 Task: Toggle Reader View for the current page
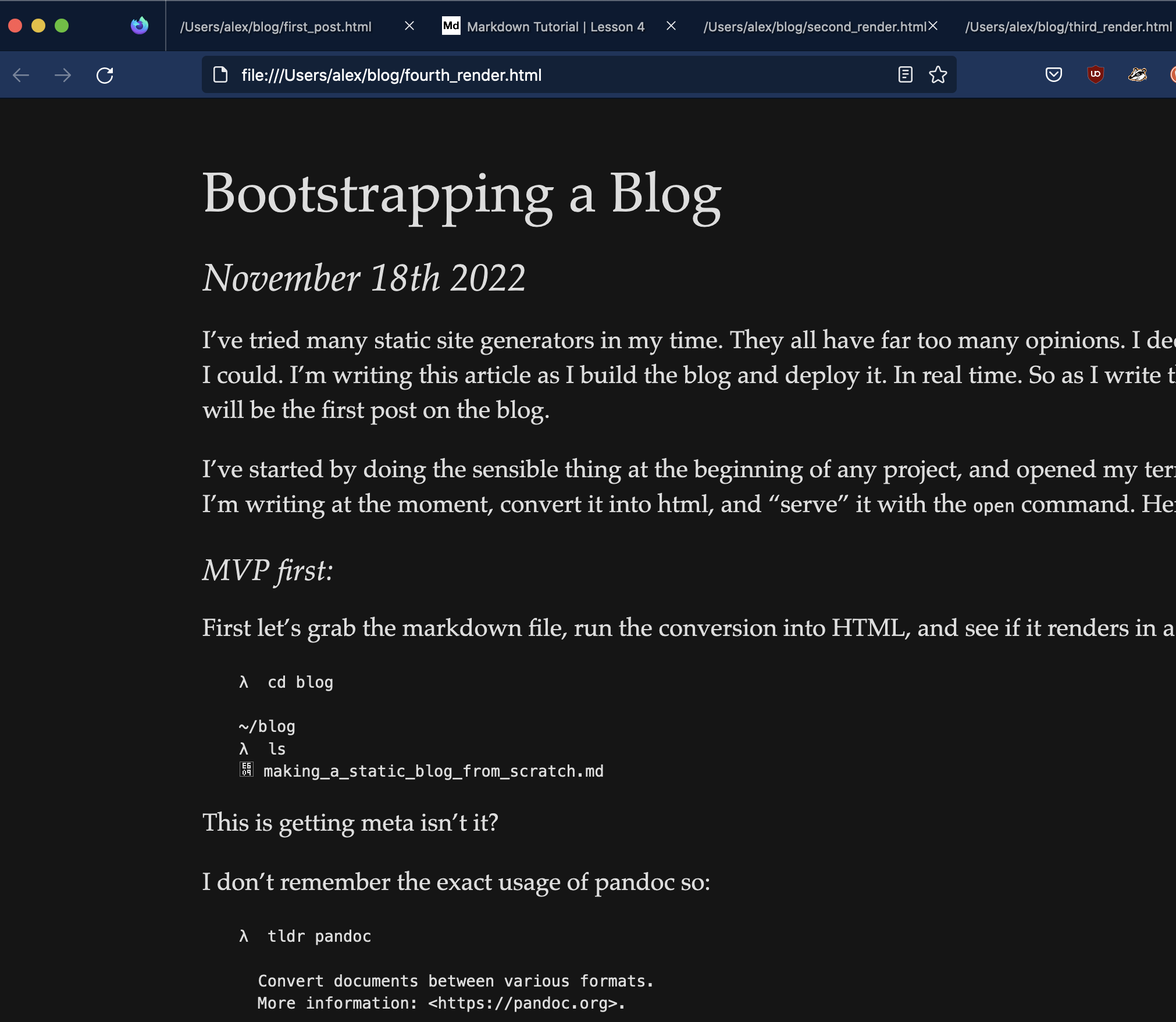click(905, 74)
